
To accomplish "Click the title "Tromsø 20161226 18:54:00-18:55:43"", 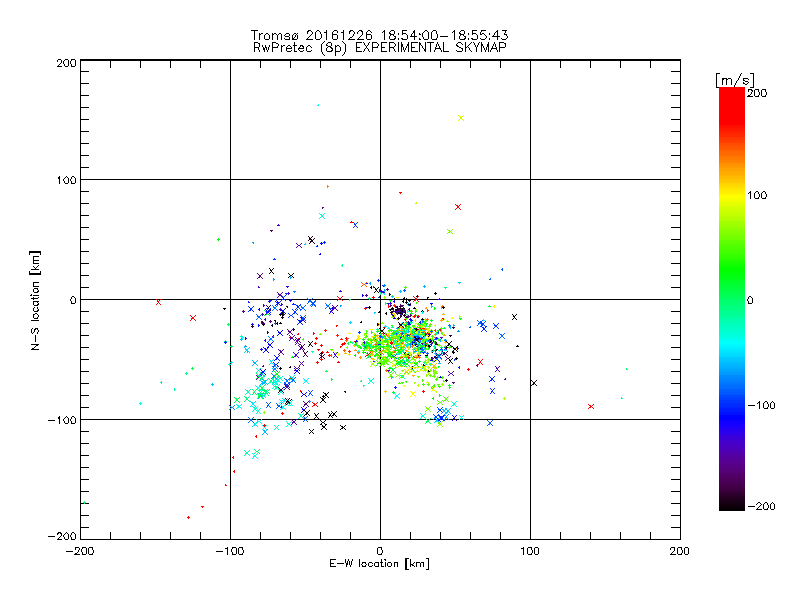I will pyautogui.click(x=379, y=35).
